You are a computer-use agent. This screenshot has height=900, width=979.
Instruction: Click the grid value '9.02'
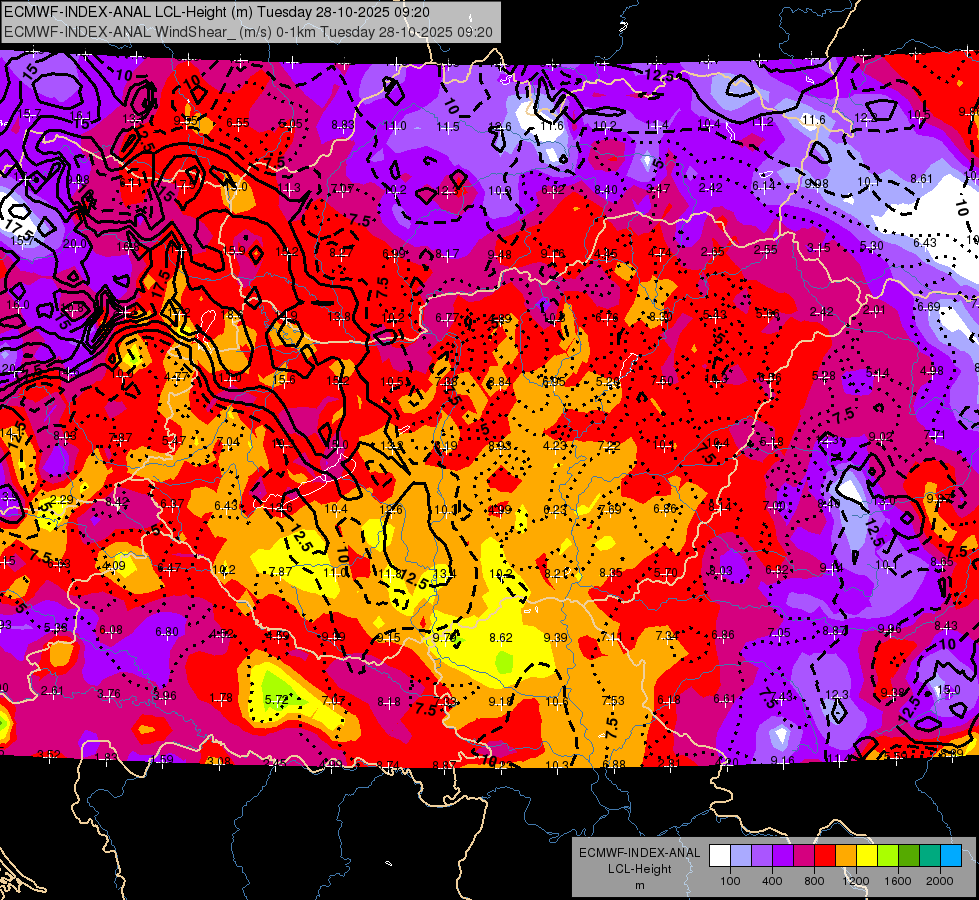click(x=880, y=437)
